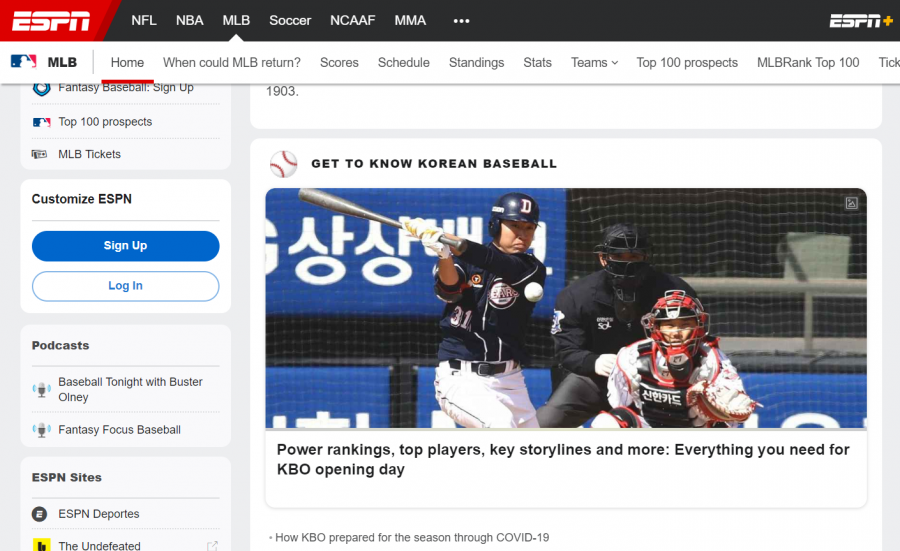Open MLB Tickets sidebar link
The height and width of the screenshot is (551, 900).
(90, 154)
